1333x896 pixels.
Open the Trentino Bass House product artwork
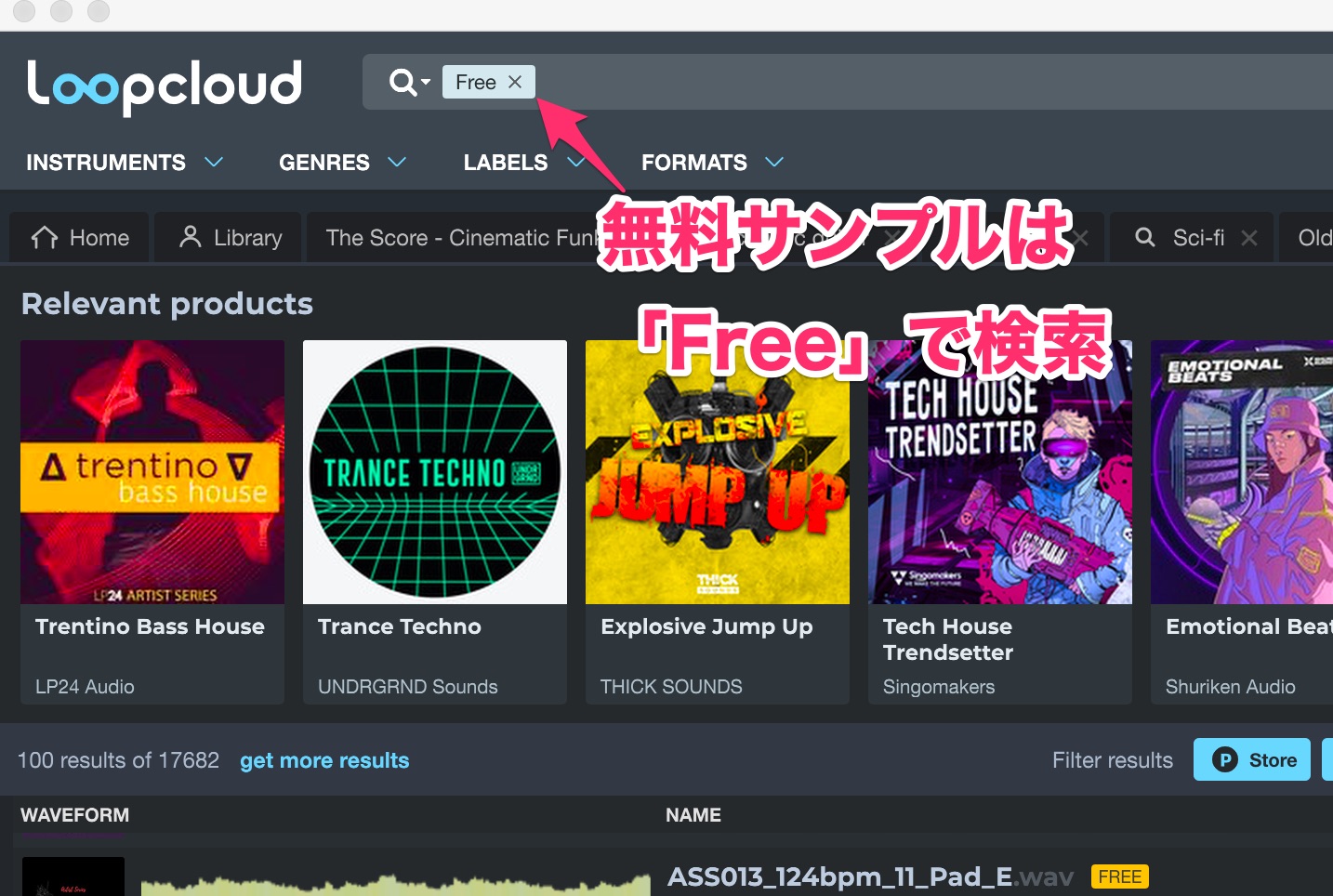point(152,471)
